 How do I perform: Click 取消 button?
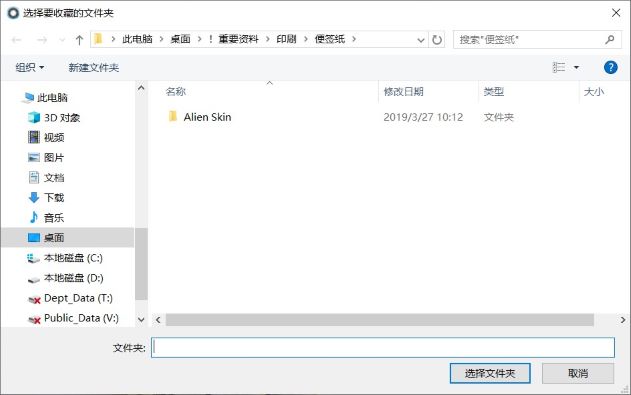(x=578, y=374)
